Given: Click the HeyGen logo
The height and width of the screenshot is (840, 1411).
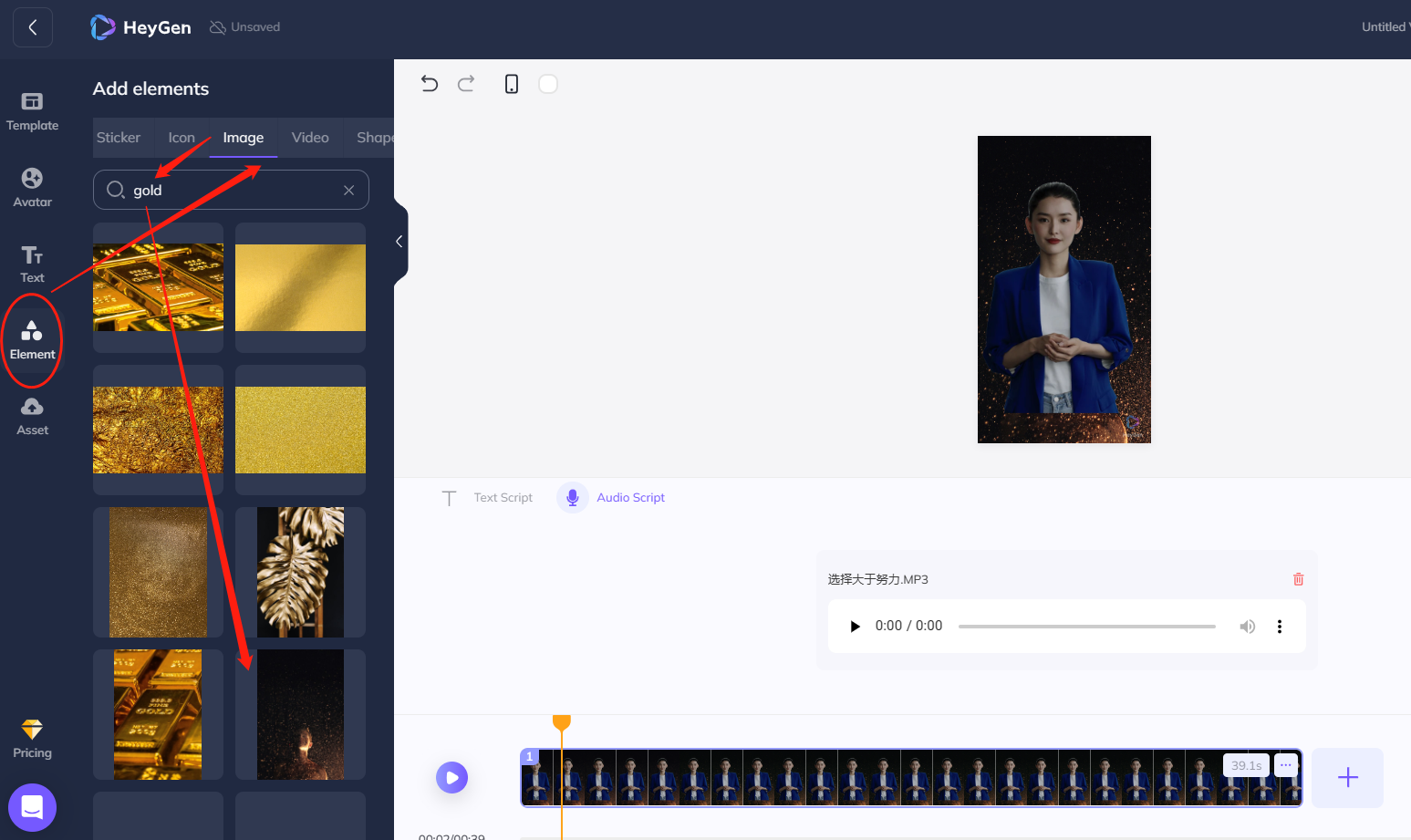Looking at the screenshot, I should pyautogui.click(x=141, y=27).
